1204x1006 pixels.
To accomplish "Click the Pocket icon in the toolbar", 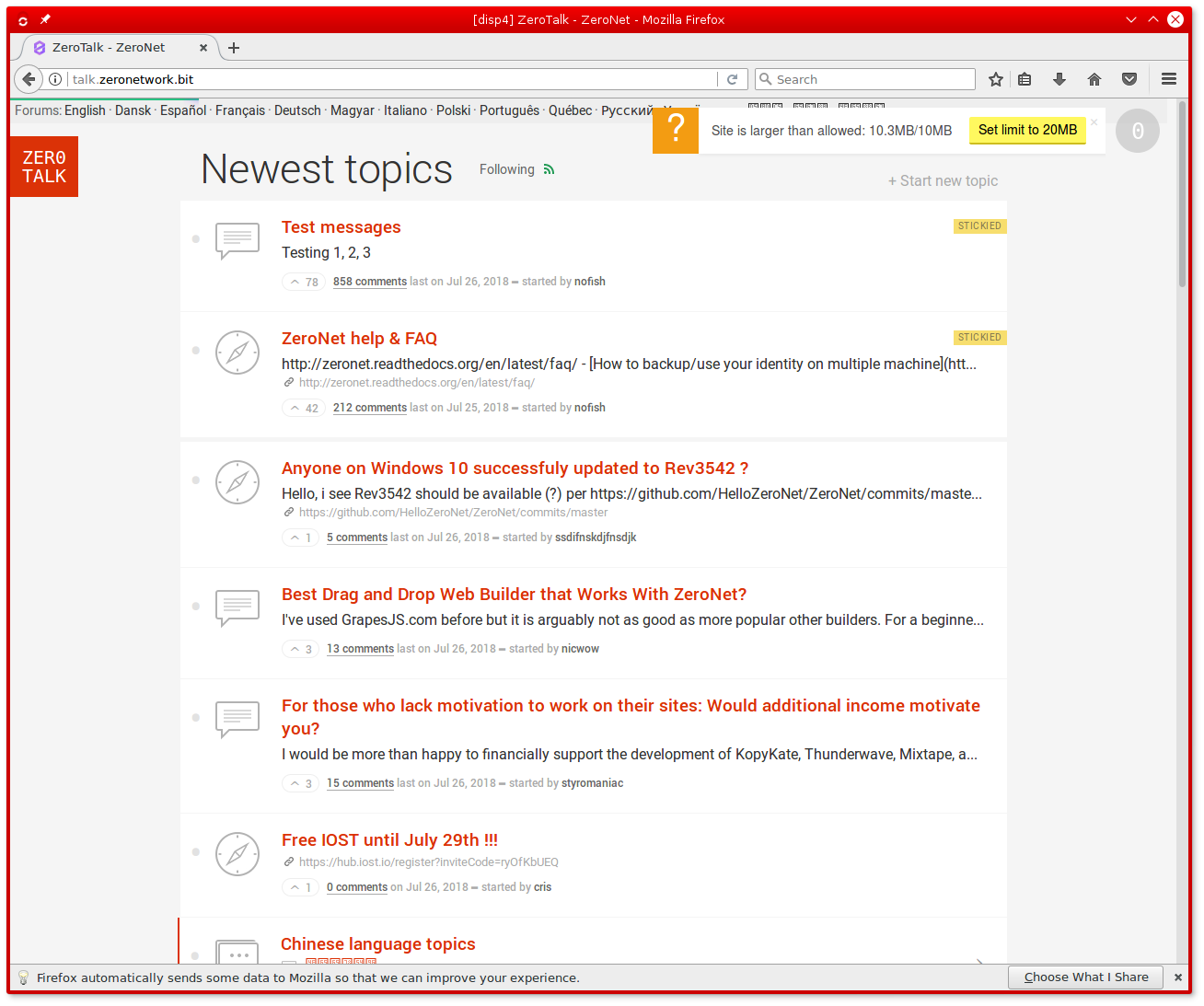I will [1129, 79].
